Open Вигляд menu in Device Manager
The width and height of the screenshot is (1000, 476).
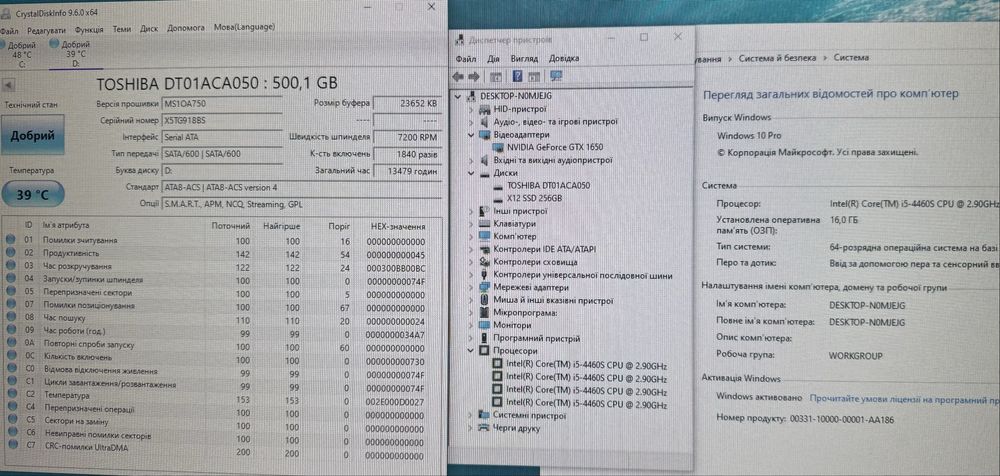[x=524, y=58]
